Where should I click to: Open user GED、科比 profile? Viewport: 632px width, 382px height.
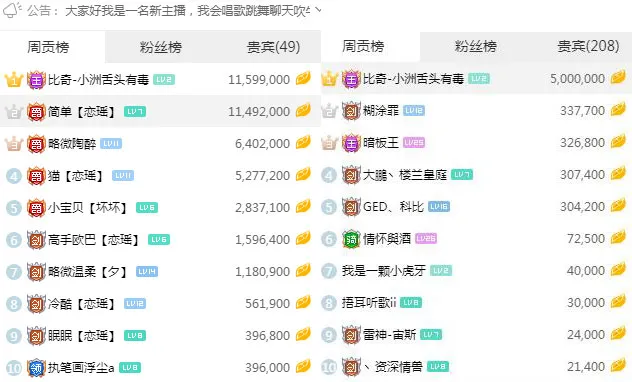[x=393, y=207]
